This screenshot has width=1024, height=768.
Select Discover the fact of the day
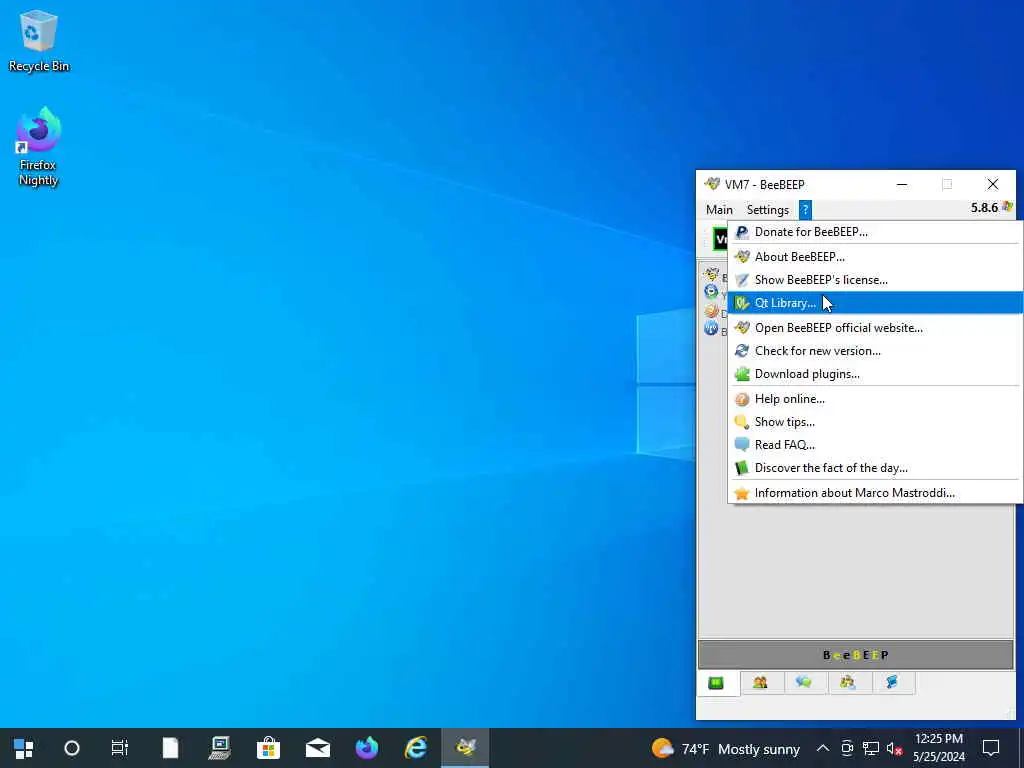click(x=874, y=468)
